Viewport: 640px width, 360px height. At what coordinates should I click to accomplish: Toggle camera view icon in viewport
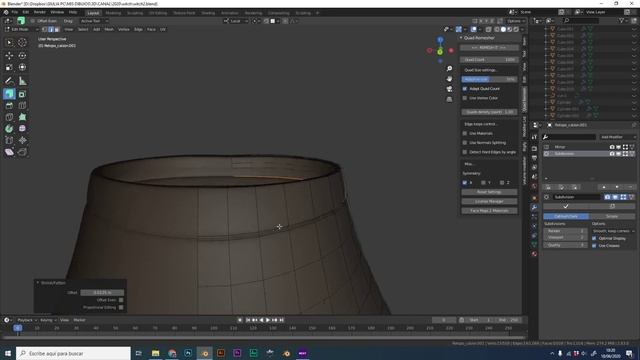click(449, 89)
